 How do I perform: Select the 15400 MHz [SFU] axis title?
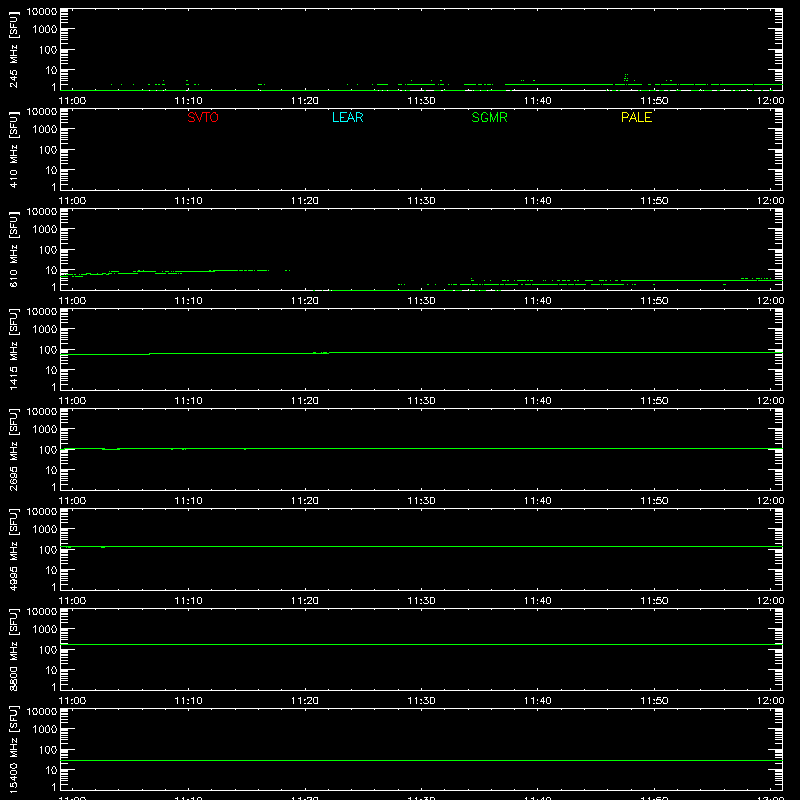click(x=14, y=750)
